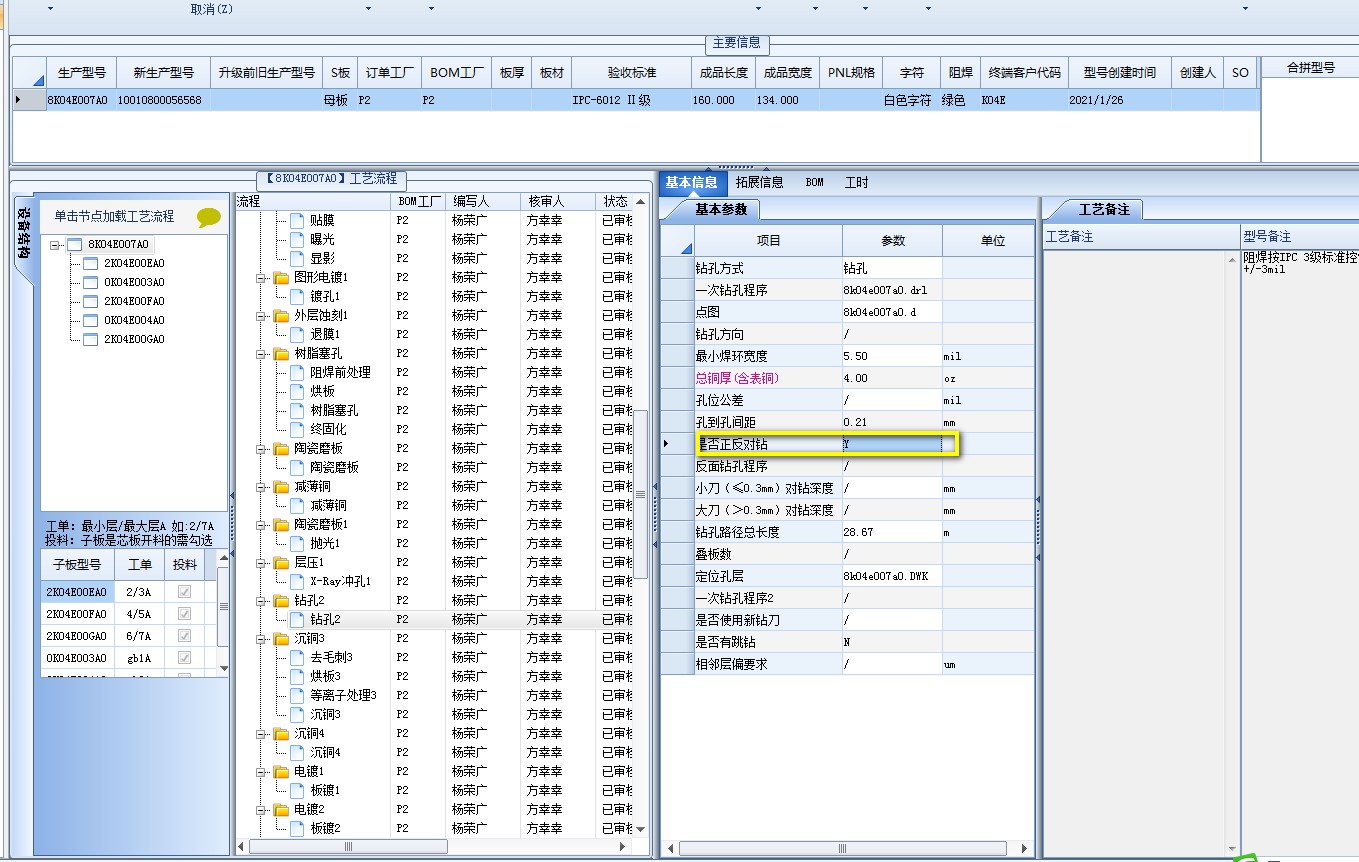Click the 2K04E00EA0 node icon in structure tree

[x=90, y=263]
